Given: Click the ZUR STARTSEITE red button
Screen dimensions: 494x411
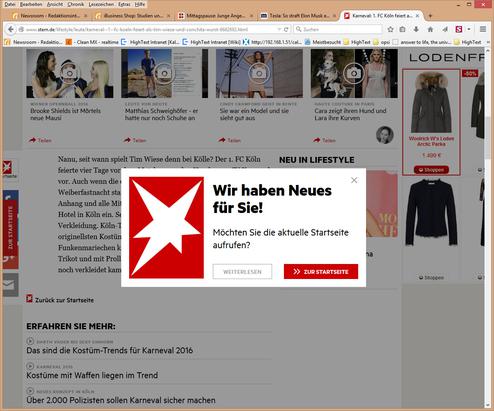Looking at the screenshot, I should tap(321, 272).
